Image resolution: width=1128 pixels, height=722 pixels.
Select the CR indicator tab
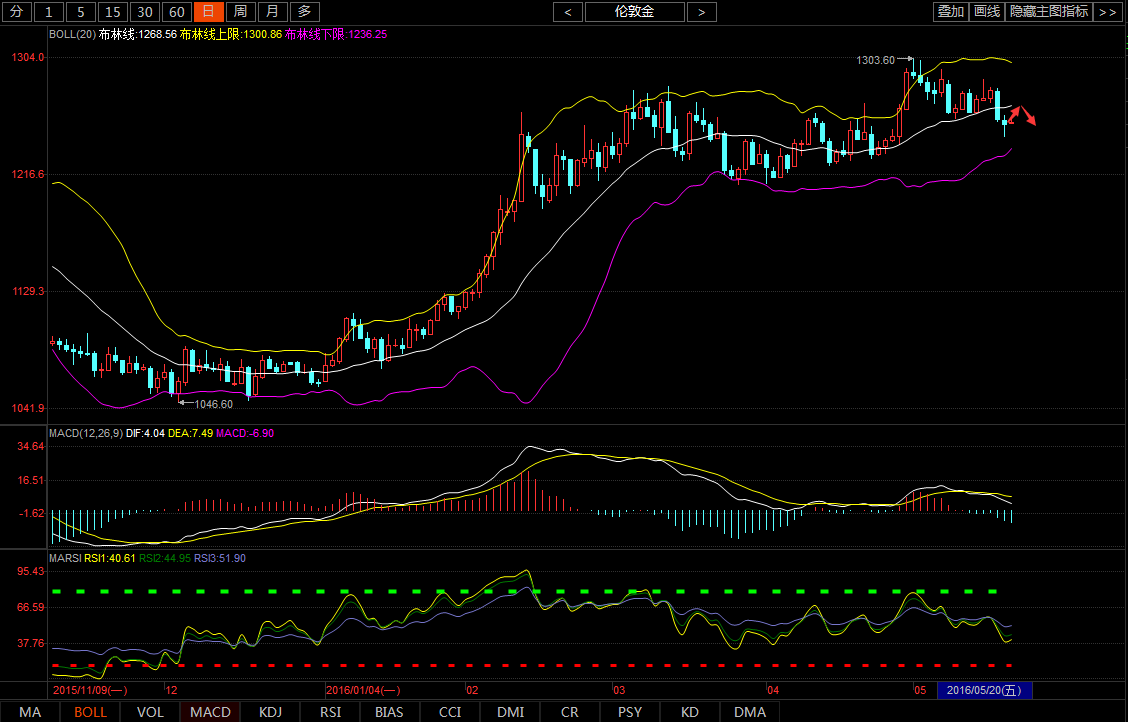coord(570,712)
